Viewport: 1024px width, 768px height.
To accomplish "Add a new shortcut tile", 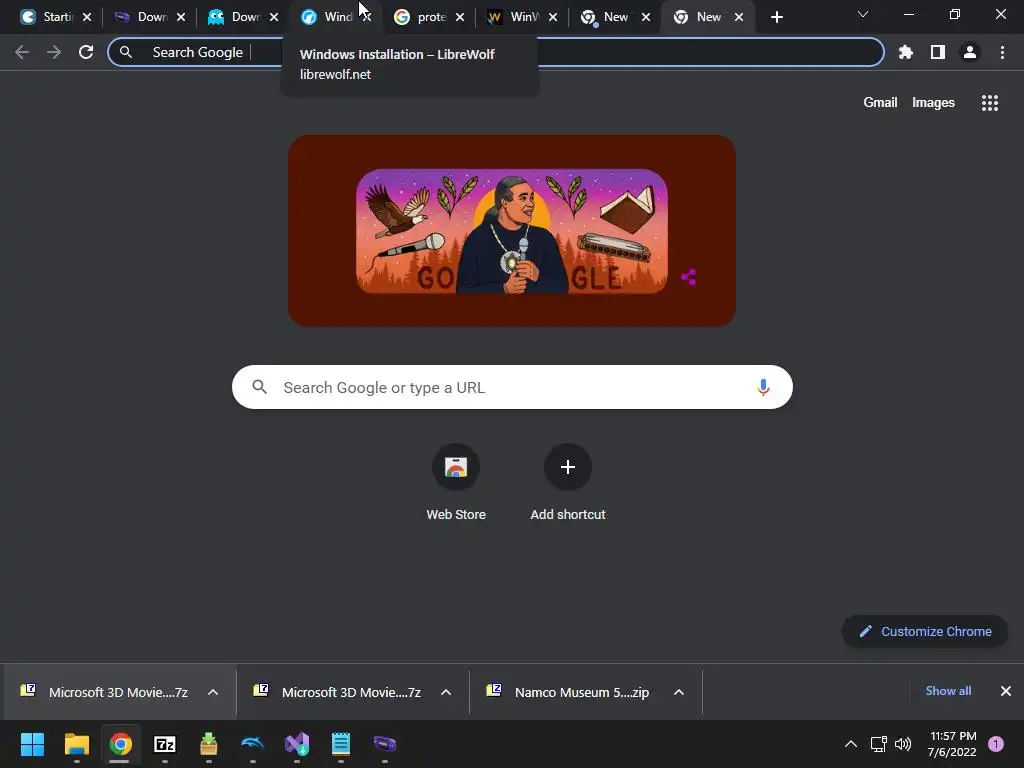I will tap(568, 483).
